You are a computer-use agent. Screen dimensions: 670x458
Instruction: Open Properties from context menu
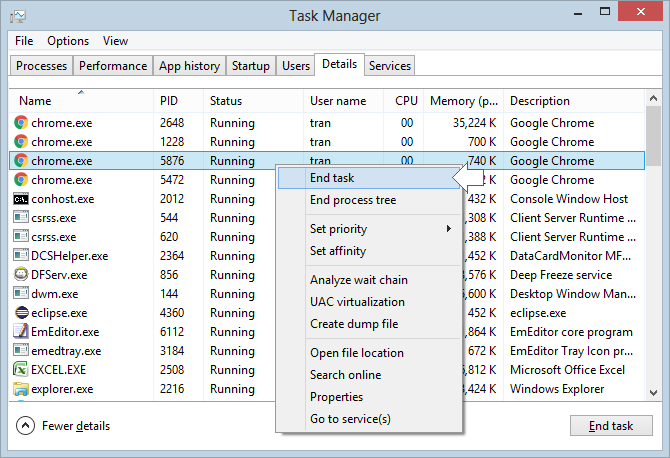(x=370, y=397)
